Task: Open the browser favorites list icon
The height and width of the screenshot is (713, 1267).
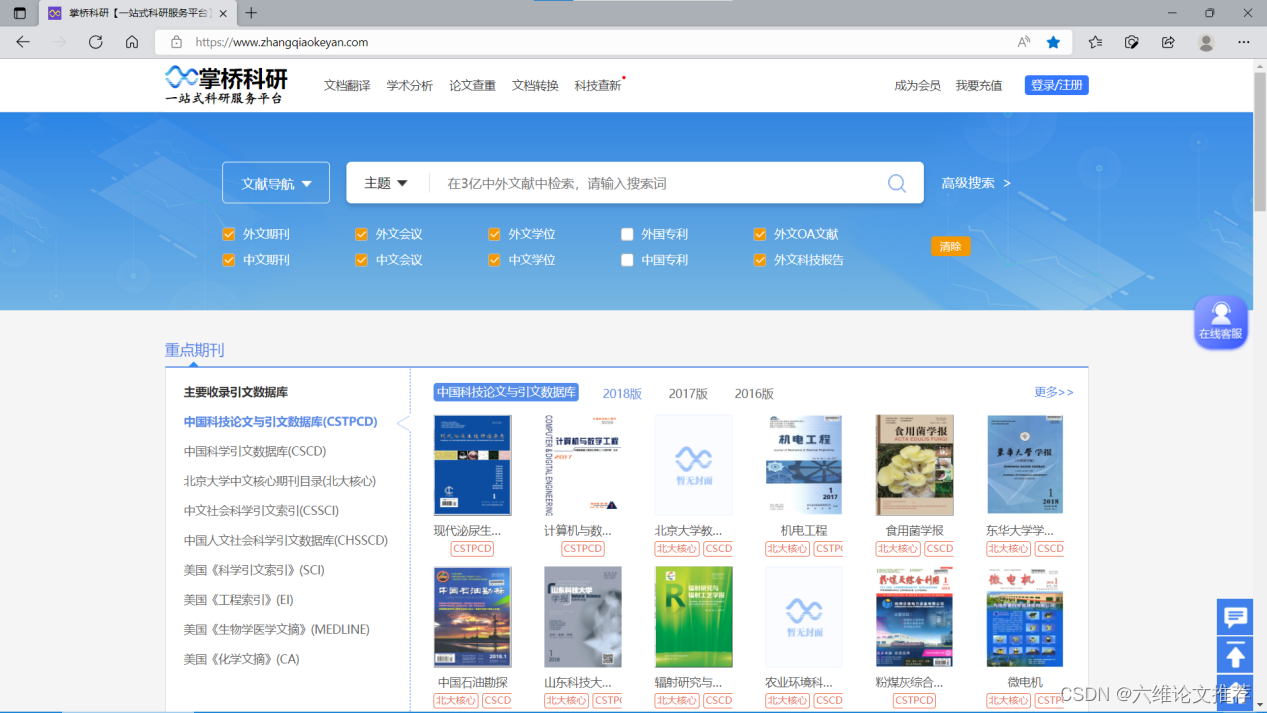Action: point(1095,42)
